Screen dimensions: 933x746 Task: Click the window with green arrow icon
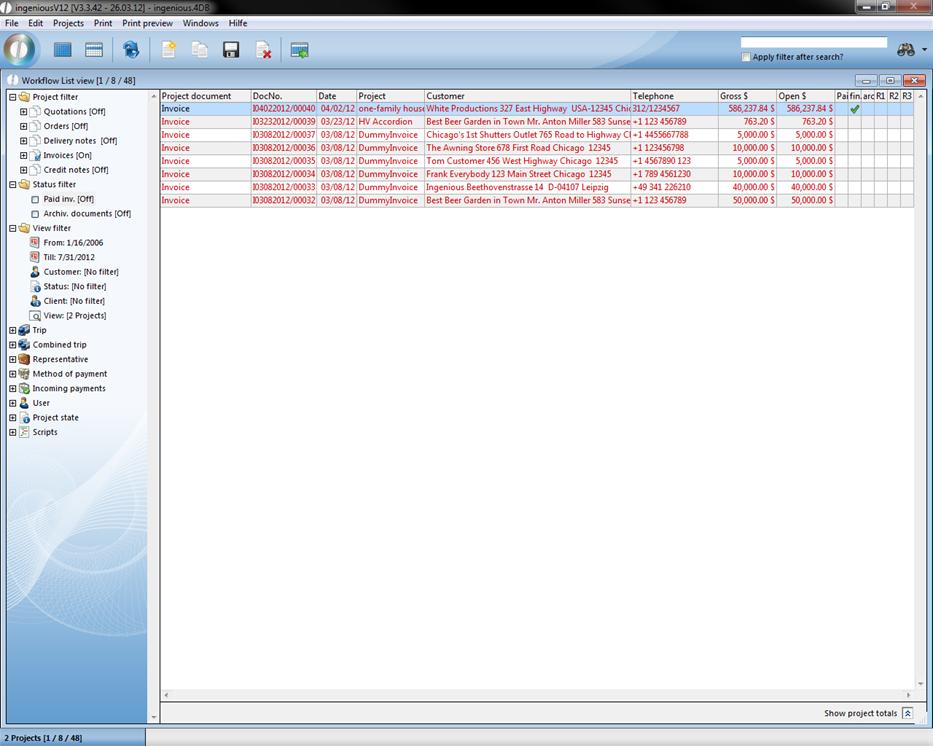pos(299,50)
